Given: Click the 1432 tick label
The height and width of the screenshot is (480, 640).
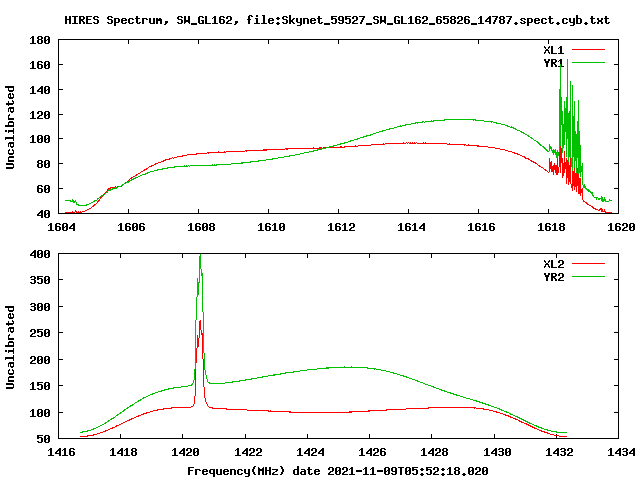Looking at the screenshot, I should click(x=559, y=452).
